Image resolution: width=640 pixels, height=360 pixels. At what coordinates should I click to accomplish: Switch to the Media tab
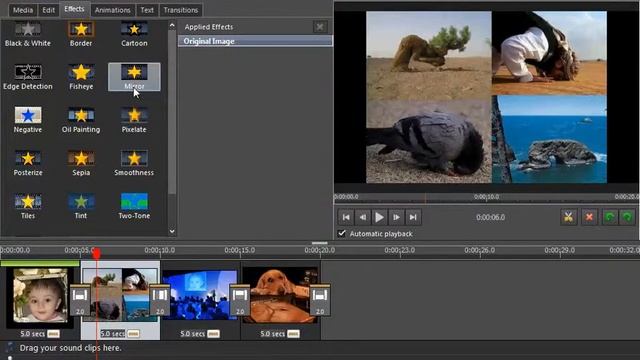(23, 10)
